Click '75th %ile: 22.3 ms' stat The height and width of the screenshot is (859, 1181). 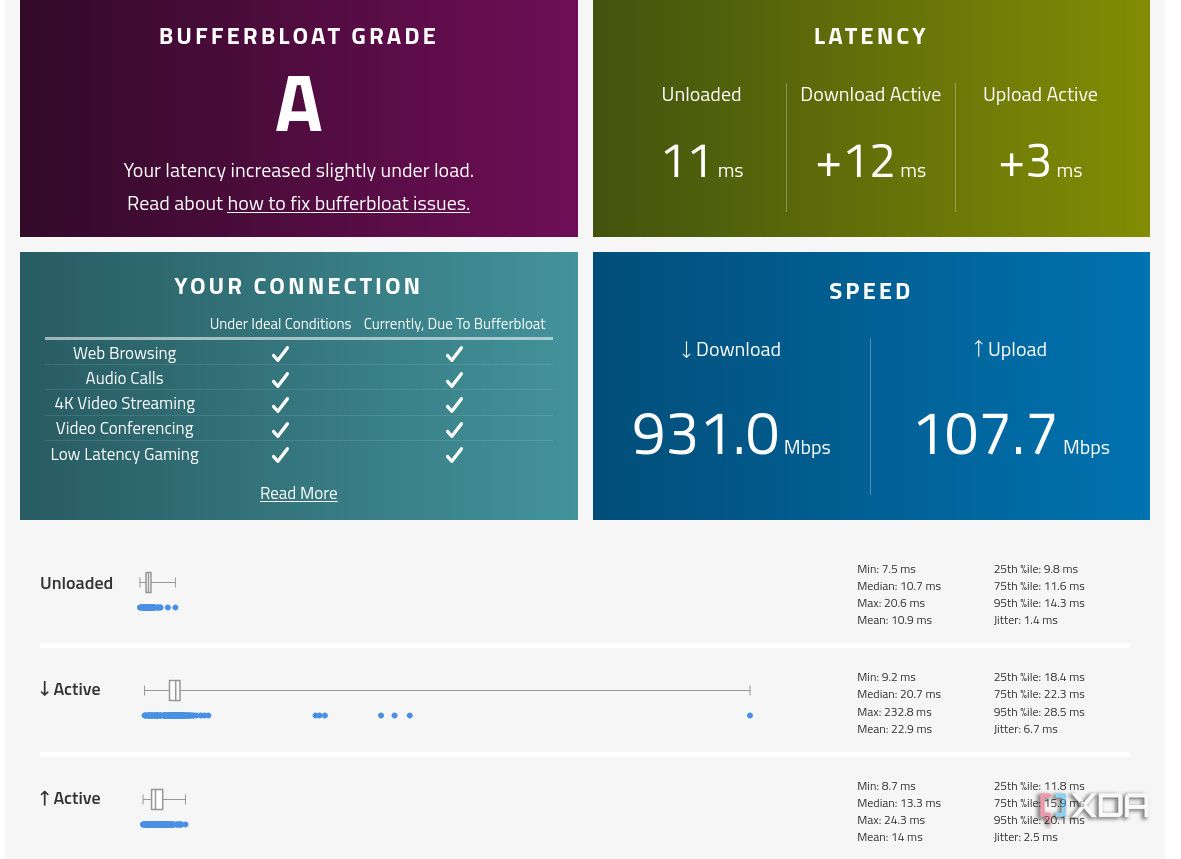click(x=1039, y=694)
